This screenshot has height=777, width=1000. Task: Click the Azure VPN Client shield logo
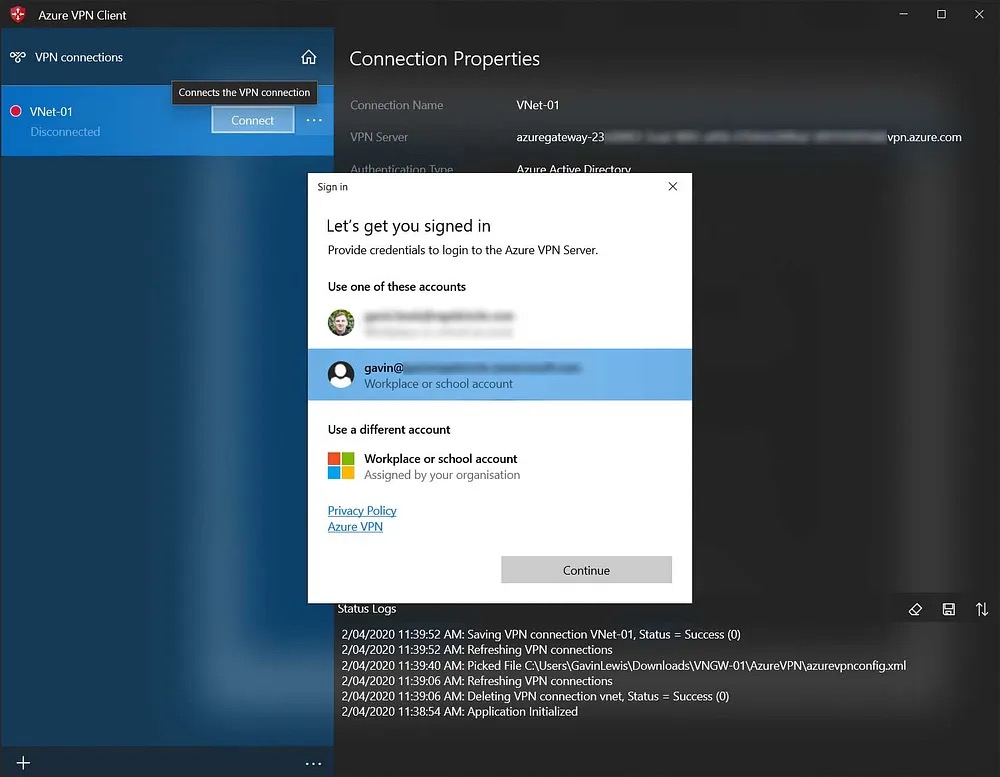[x=18, y=14]
